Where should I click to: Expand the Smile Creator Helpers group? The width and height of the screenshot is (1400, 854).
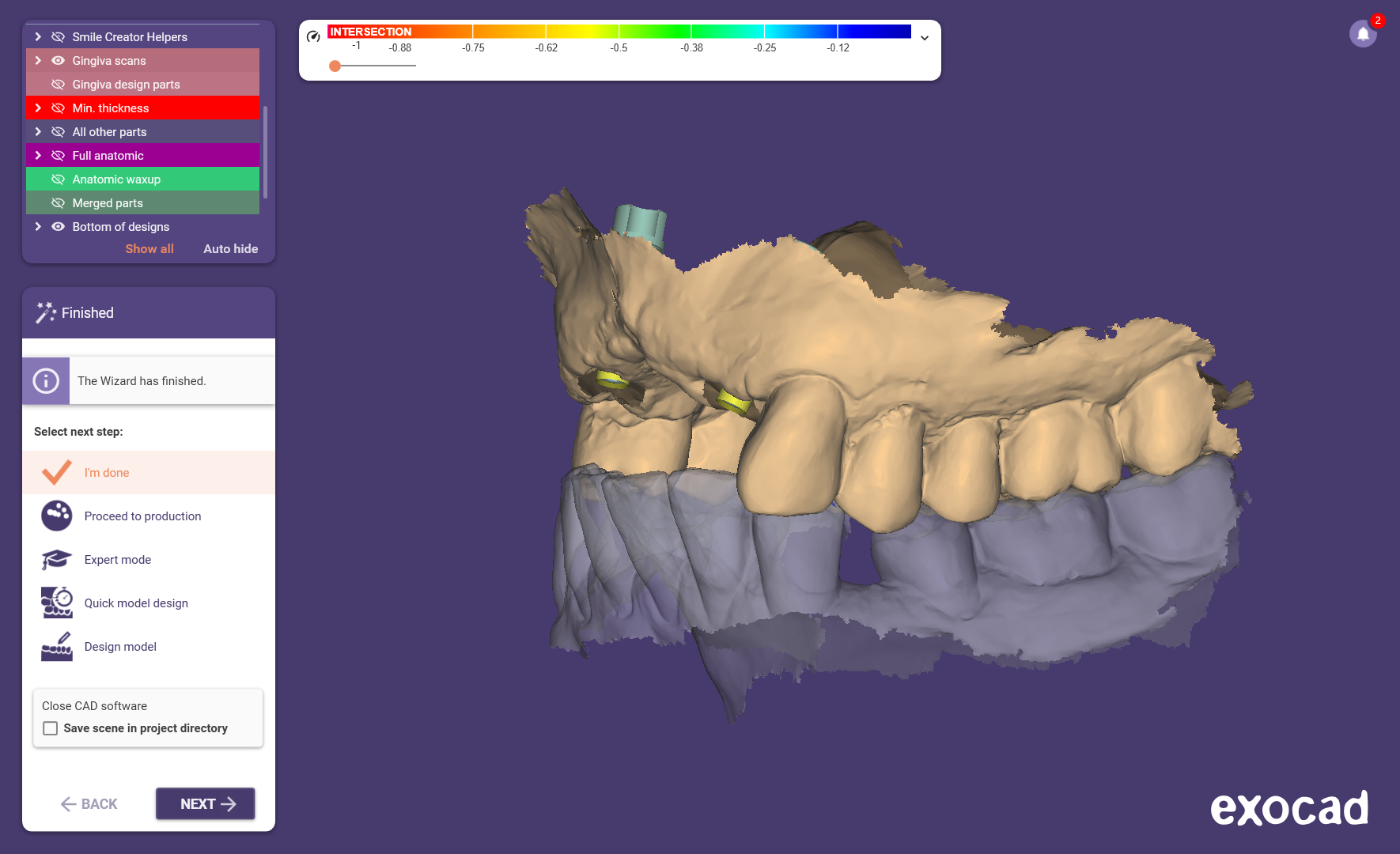(x=38, y=37)
